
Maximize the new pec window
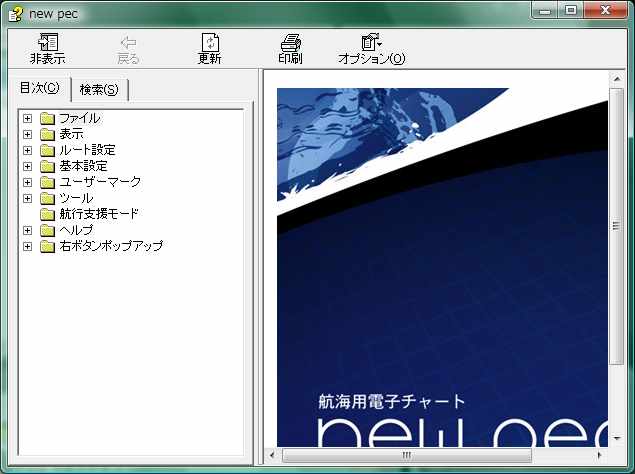coord(571,11)
